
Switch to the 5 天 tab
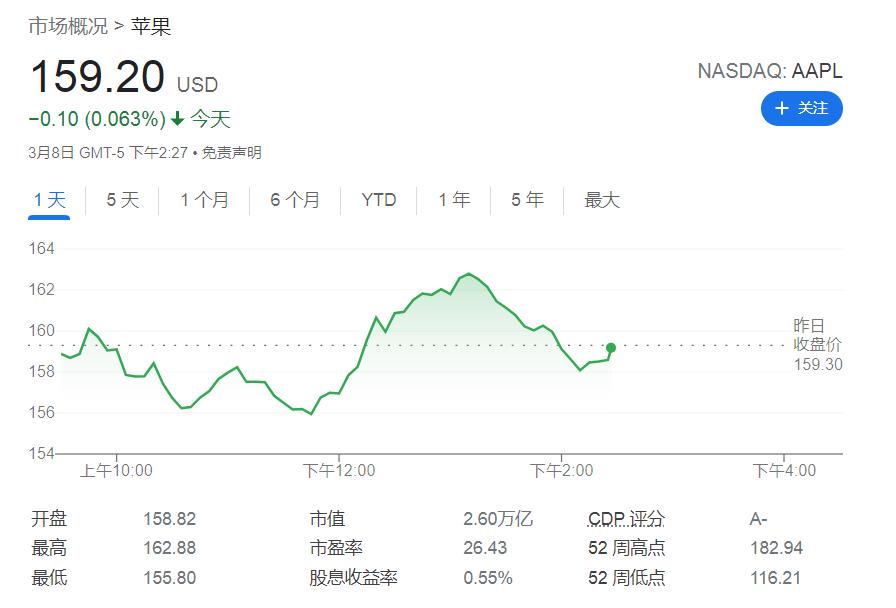(123, 200)
